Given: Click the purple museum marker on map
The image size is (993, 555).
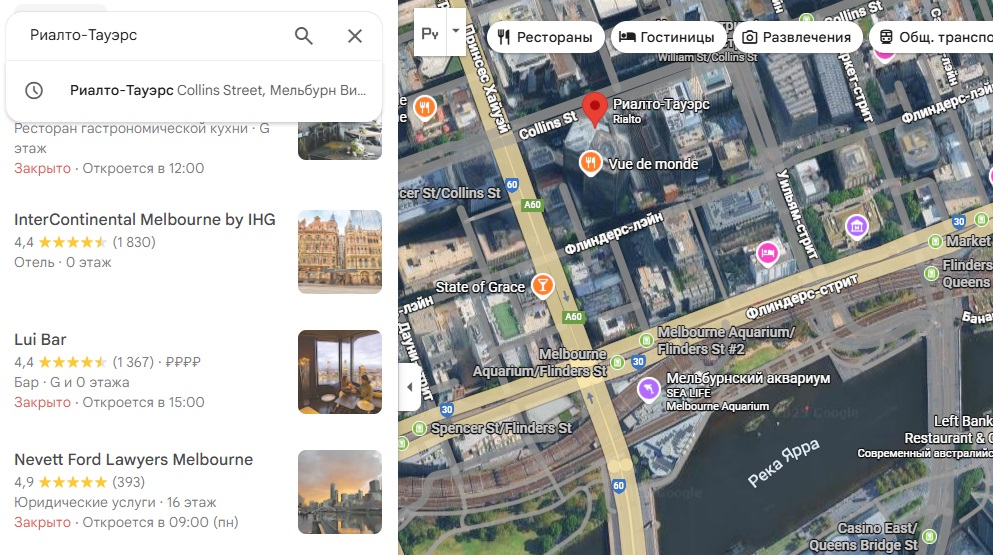Looking at the screenshot, I should (857, 226).
